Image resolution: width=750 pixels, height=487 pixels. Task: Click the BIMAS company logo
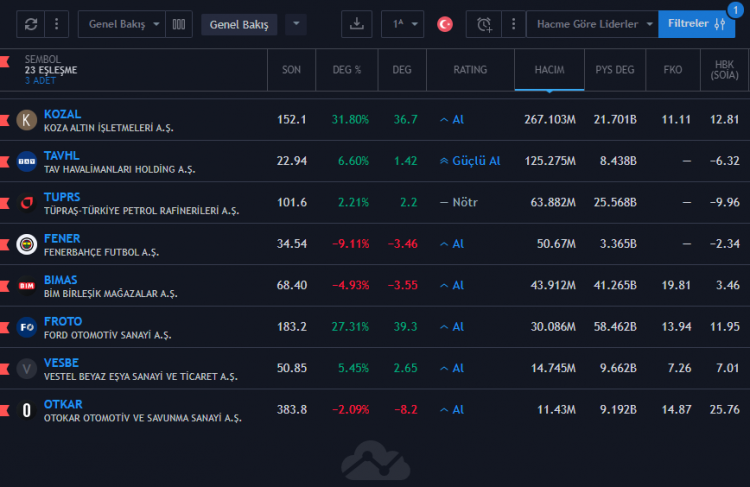point(27,286)
